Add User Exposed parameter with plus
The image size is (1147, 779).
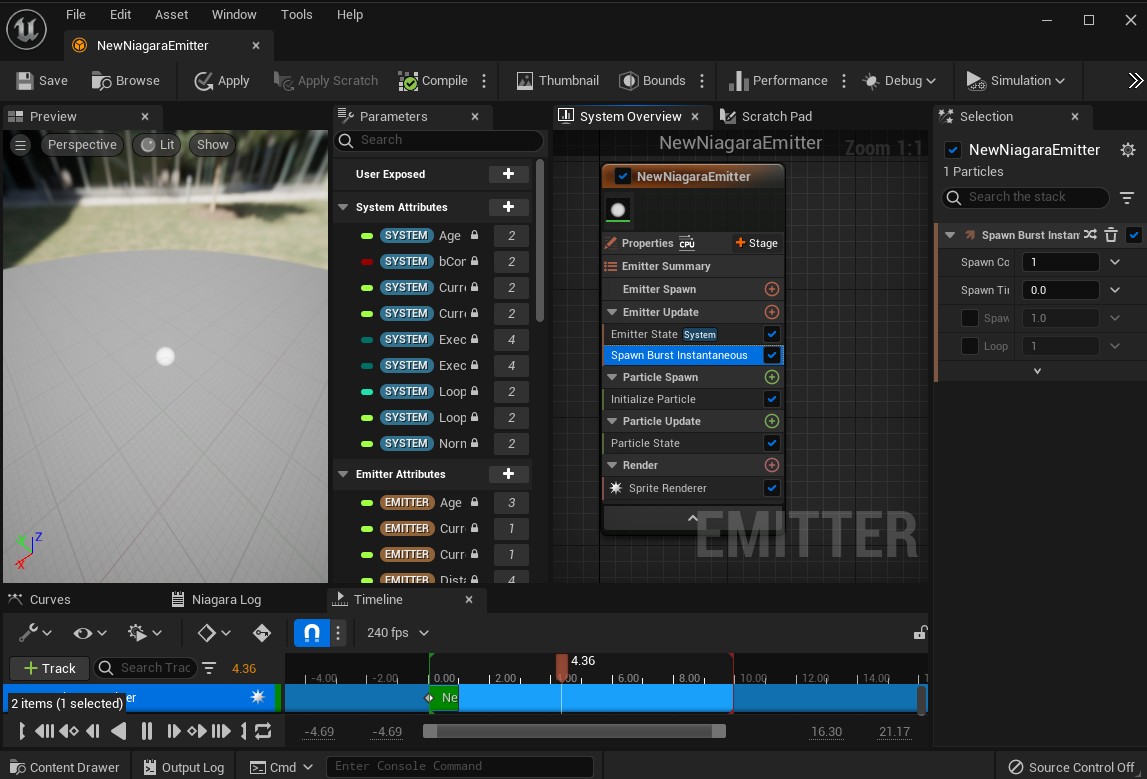508,174
